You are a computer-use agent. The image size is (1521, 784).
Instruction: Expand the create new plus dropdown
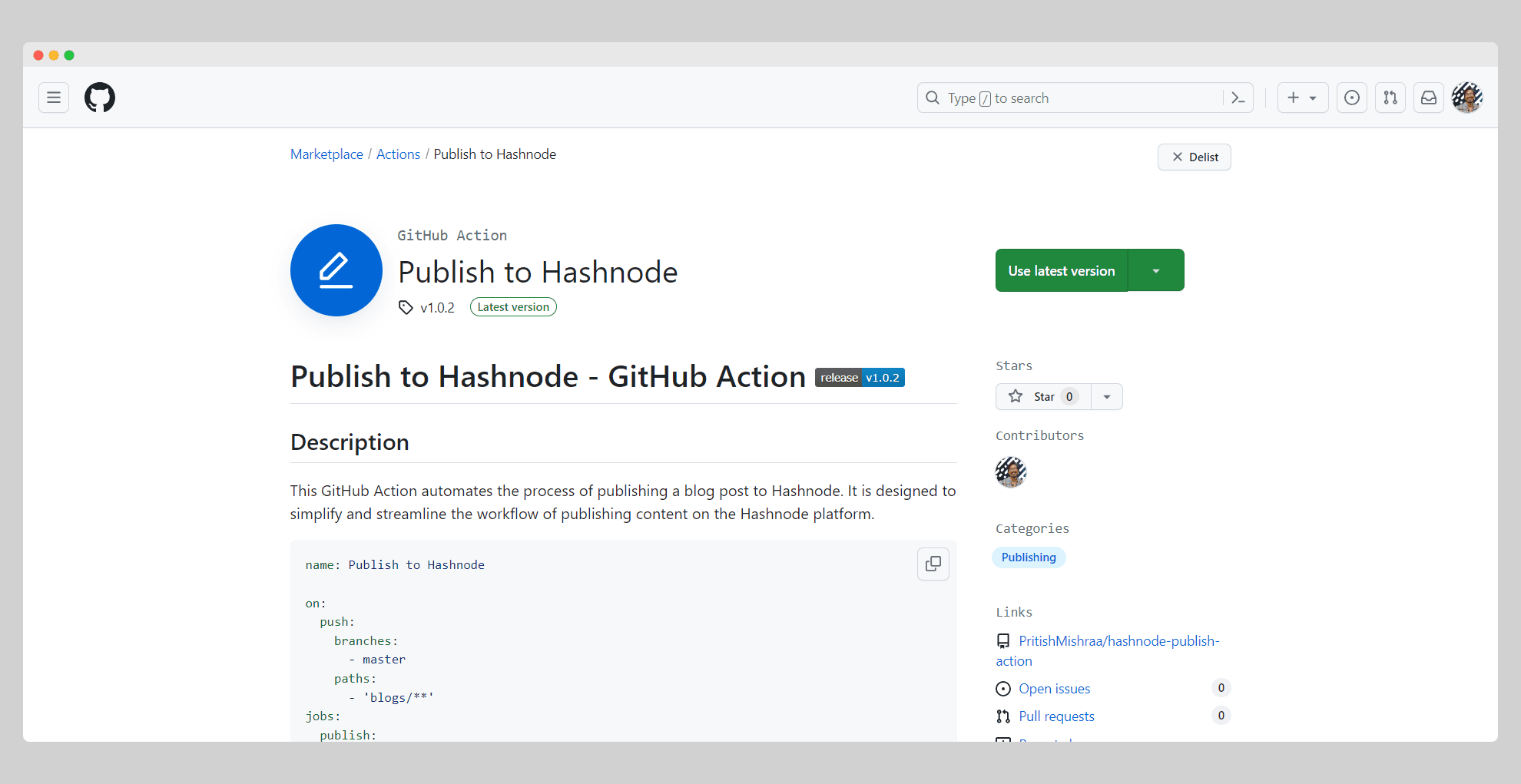click(x=1302, y=98)
